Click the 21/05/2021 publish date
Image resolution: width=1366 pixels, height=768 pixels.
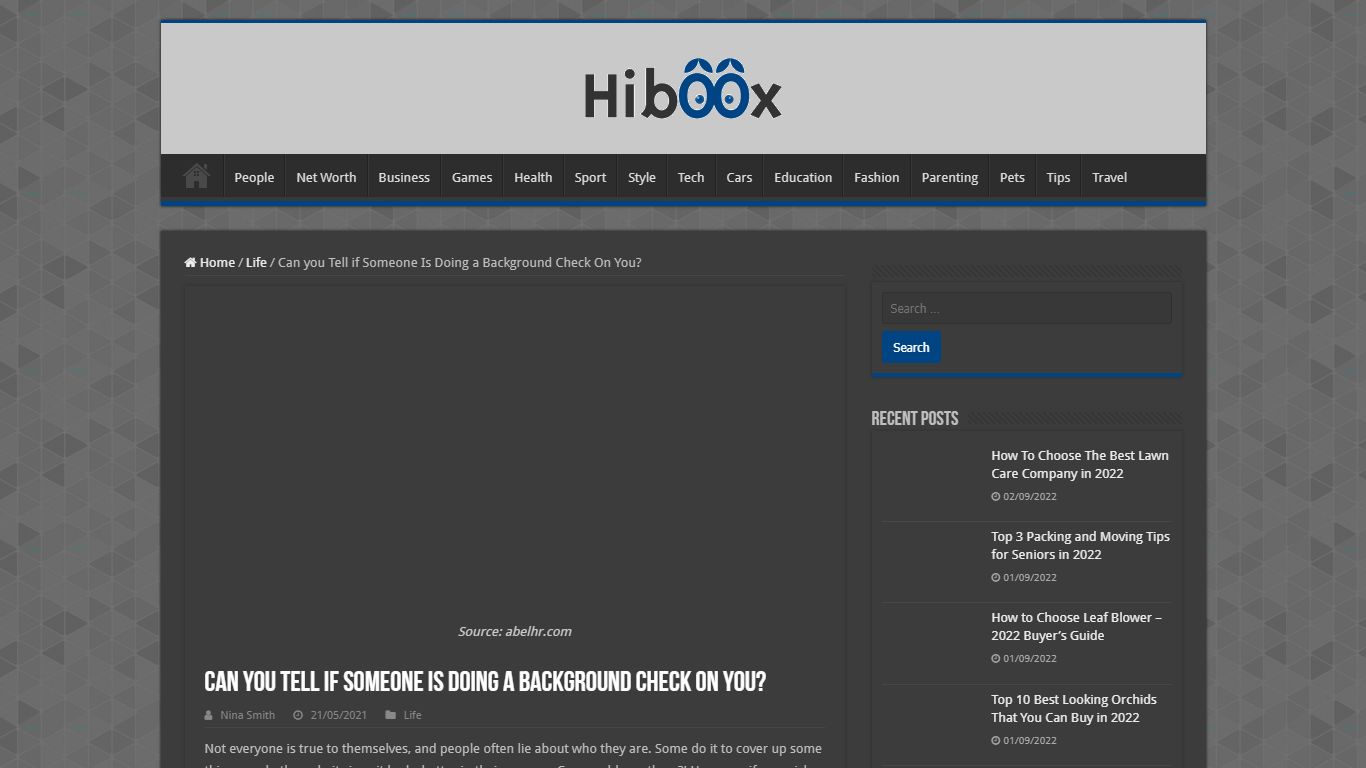pos(338,715)
